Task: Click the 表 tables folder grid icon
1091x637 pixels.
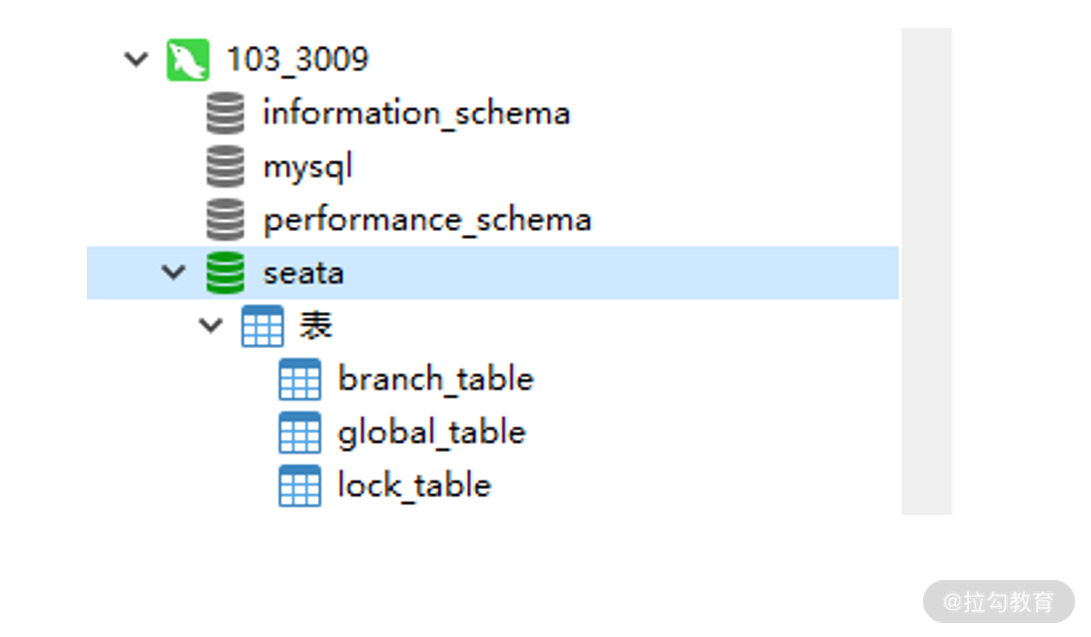Action: (x=262, y=325)
